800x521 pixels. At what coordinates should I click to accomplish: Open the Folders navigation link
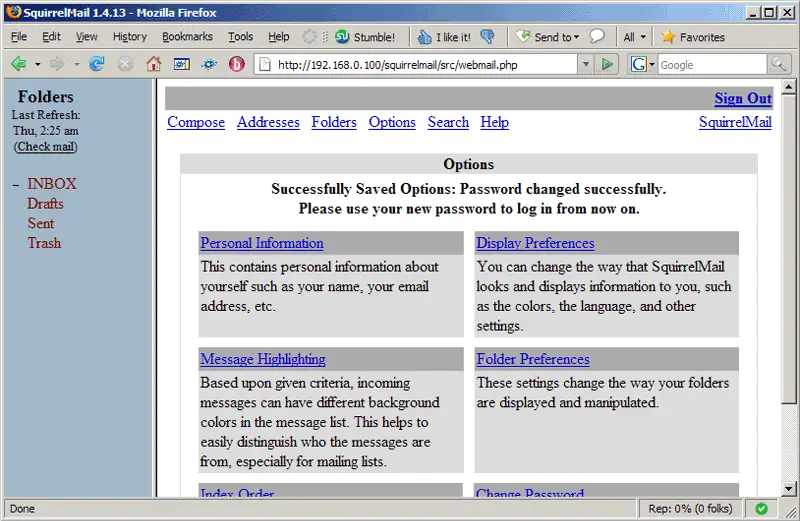tap(334, 122)
